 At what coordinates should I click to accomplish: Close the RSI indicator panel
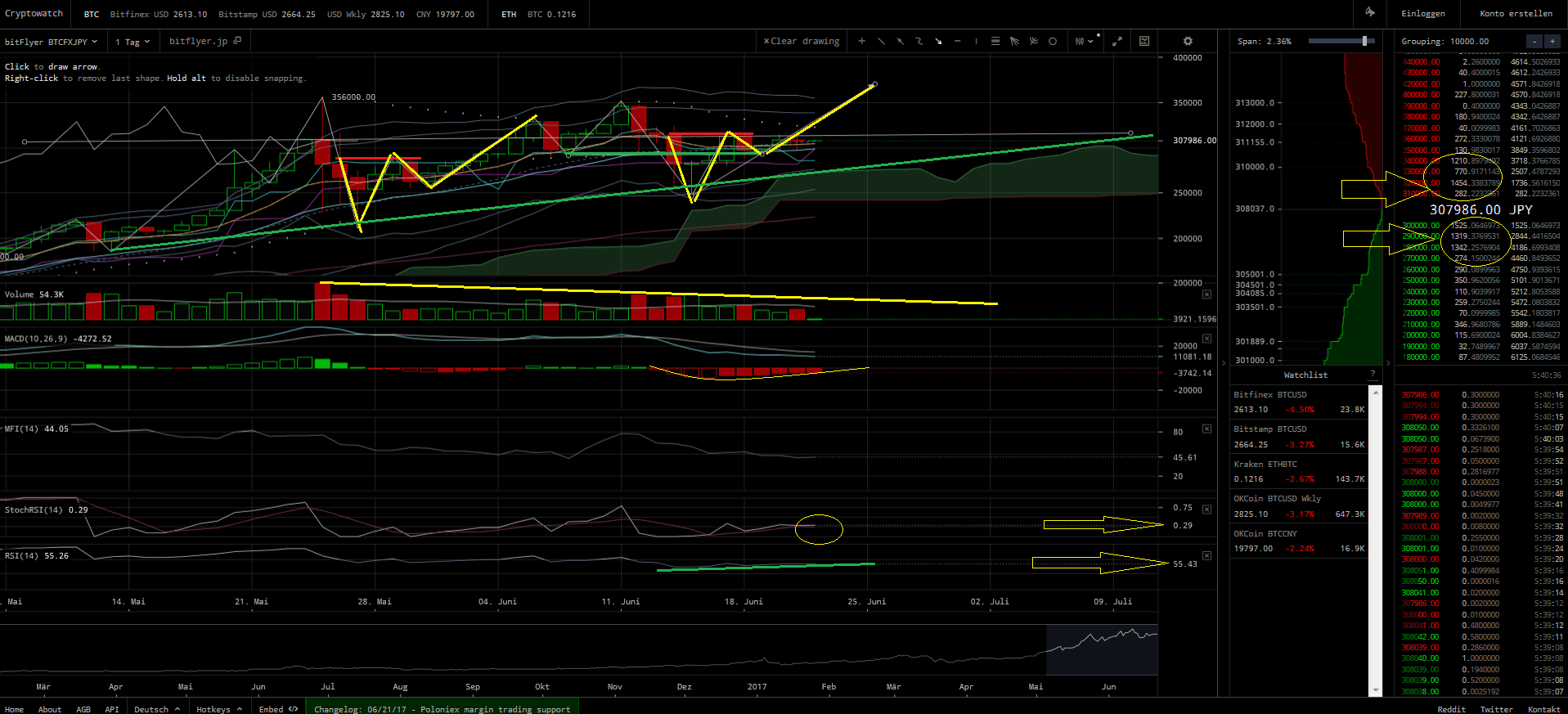click(x=1206, y=556)
